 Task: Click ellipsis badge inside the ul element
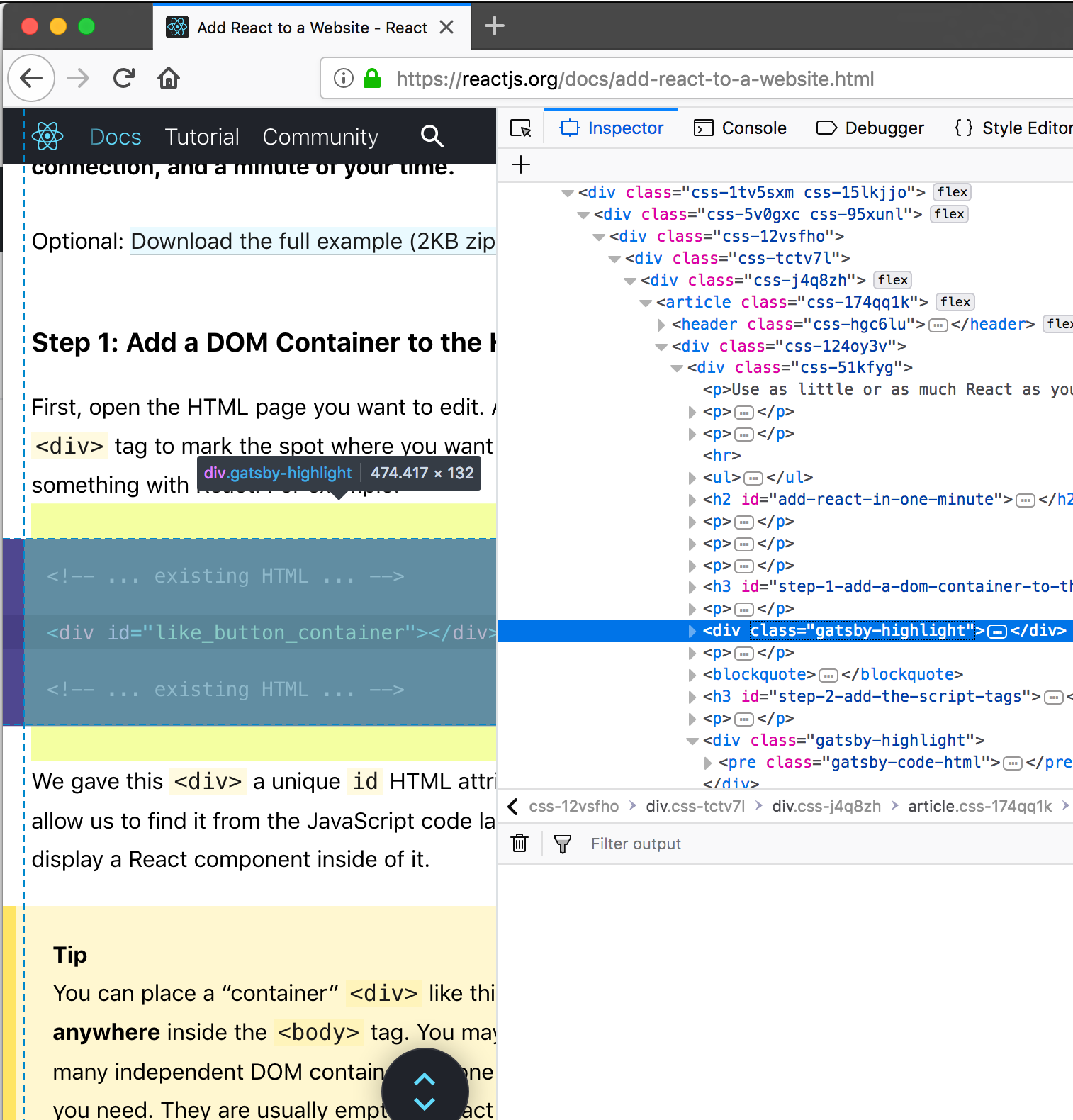click(753, 478)
